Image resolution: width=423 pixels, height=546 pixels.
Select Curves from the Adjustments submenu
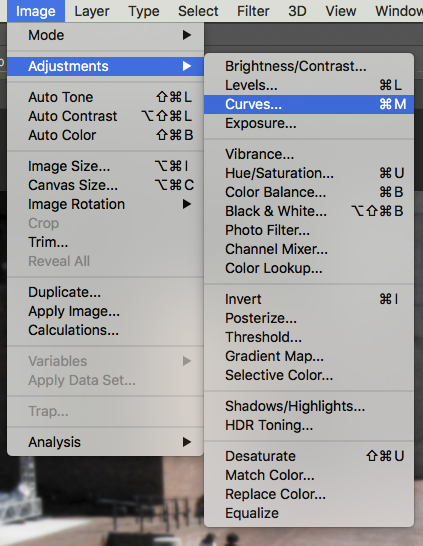(309, 104)
